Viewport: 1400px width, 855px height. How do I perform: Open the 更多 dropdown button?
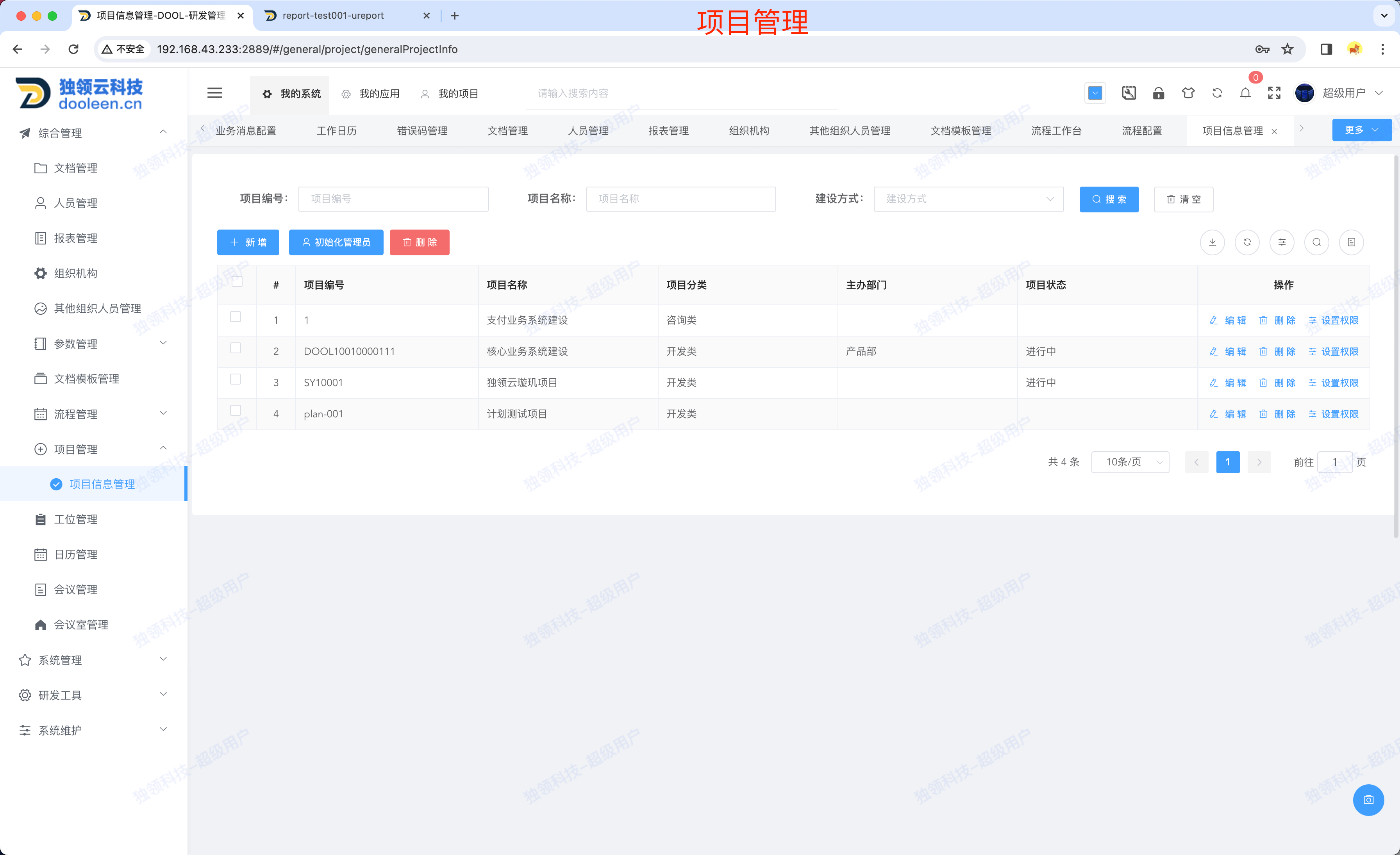coord(1361,130)
